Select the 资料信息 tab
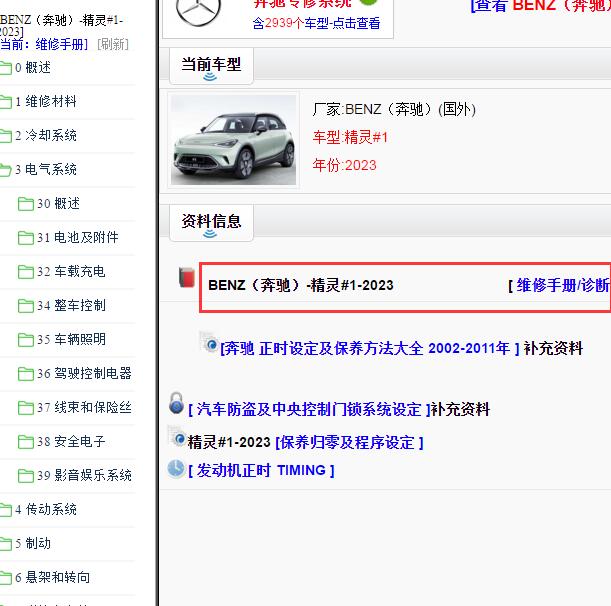The image size is (611, 606). [211, 222]
